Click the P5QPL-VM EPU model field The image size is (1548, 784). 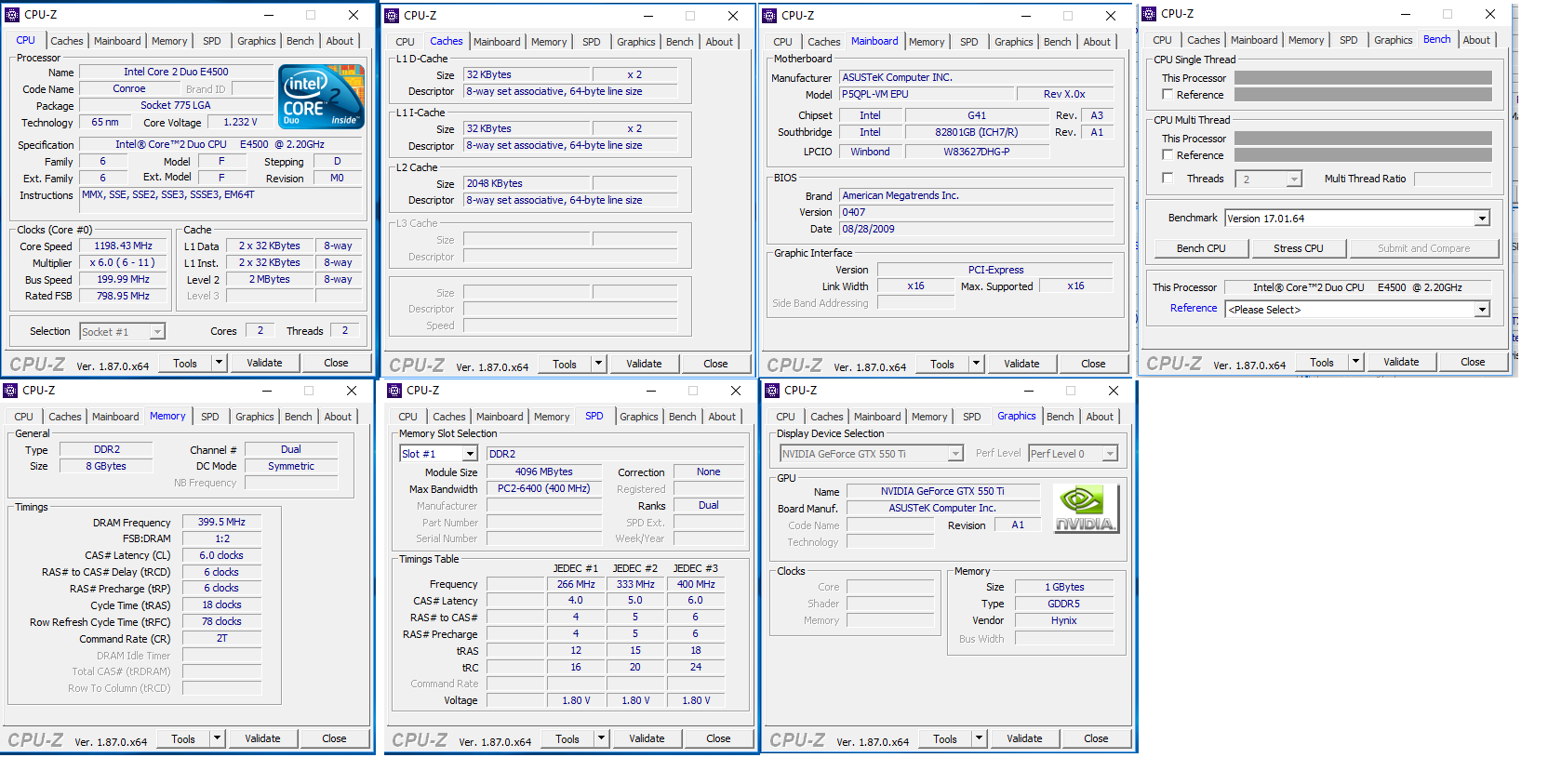926,94
